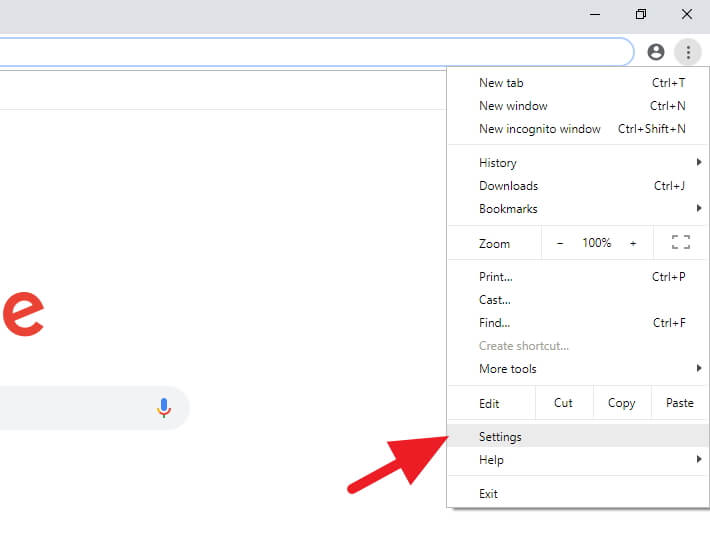Click the Google search box
710x534 pixels.
click(x=93, y=408)
